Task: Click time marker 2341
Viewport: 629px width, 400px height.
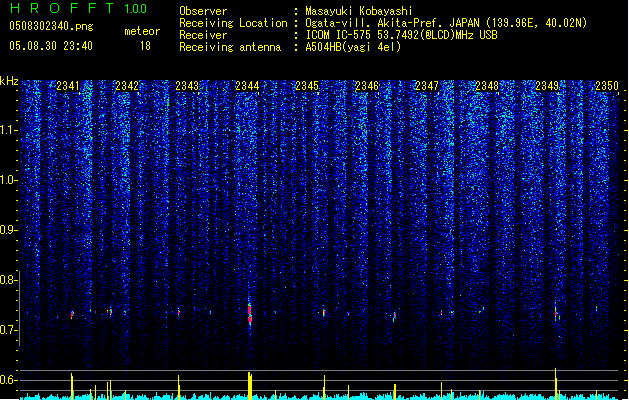Action: pyautogui.click(x=68, y=86)
